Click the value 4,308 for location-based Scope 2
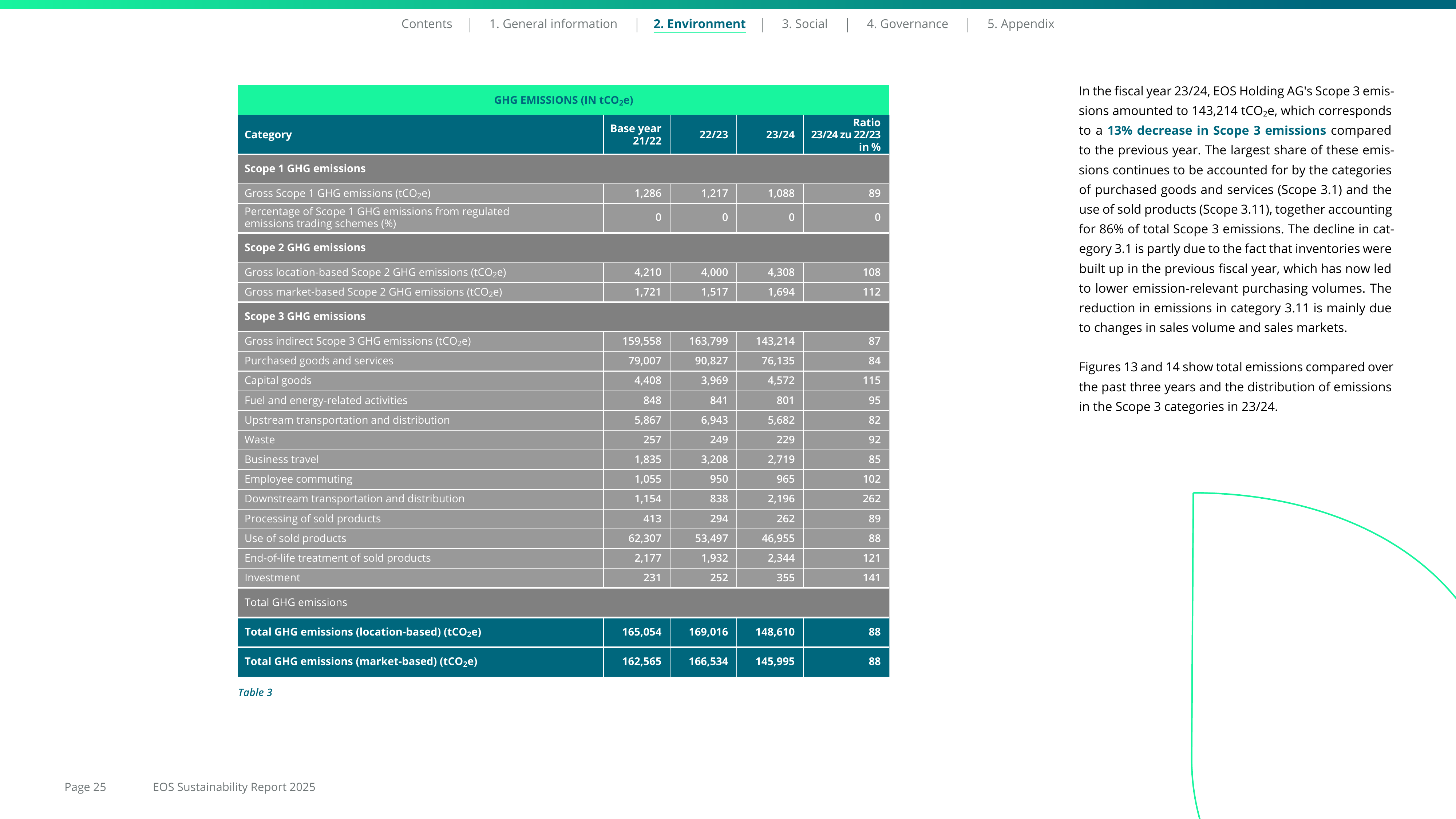This screenshot has width=1456, height=819. tap(780, 272)
